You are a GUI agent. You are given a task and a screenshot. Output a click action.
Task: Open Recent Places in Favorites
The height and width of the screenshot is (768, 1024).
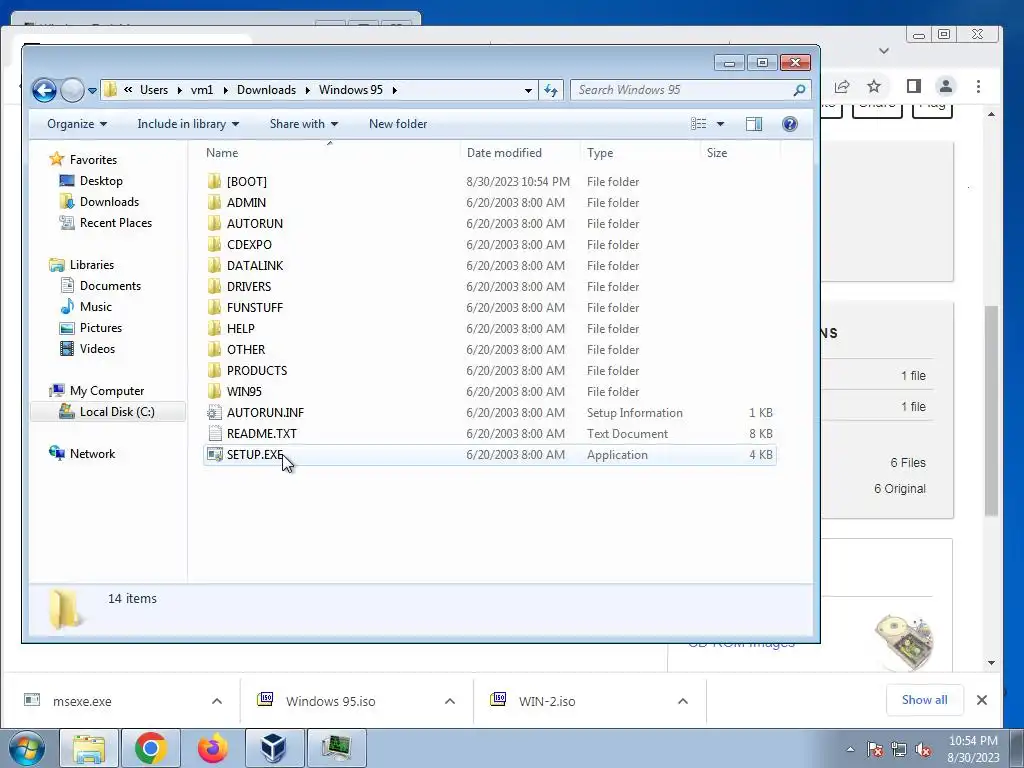116,223
